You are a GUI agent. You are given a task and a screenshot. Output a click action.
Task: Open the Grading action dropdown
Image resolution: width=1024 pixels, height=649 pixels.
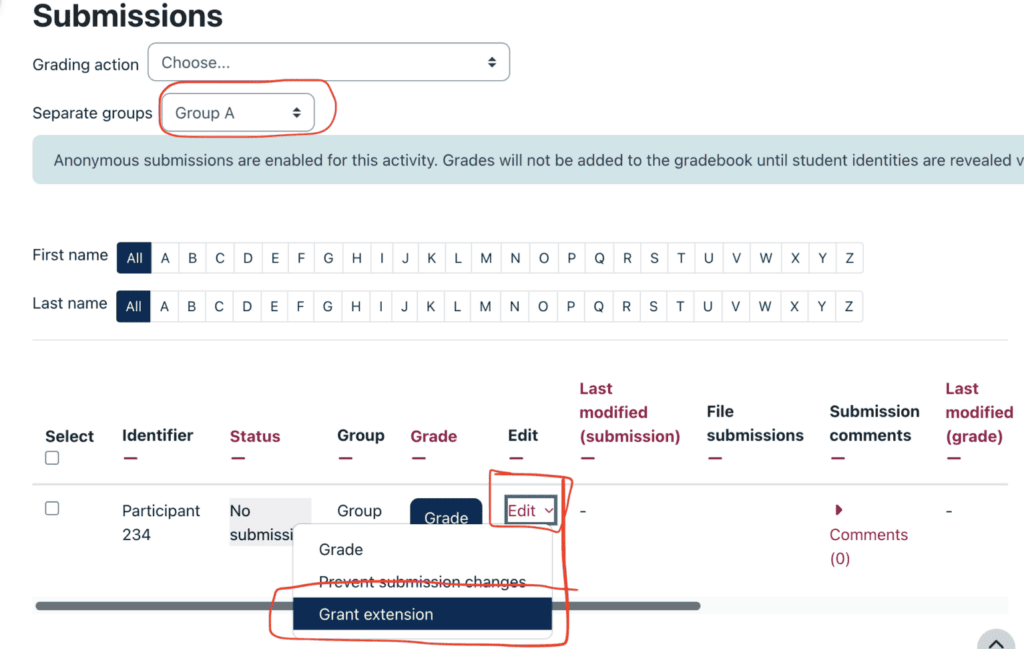[x=328, y=62]
